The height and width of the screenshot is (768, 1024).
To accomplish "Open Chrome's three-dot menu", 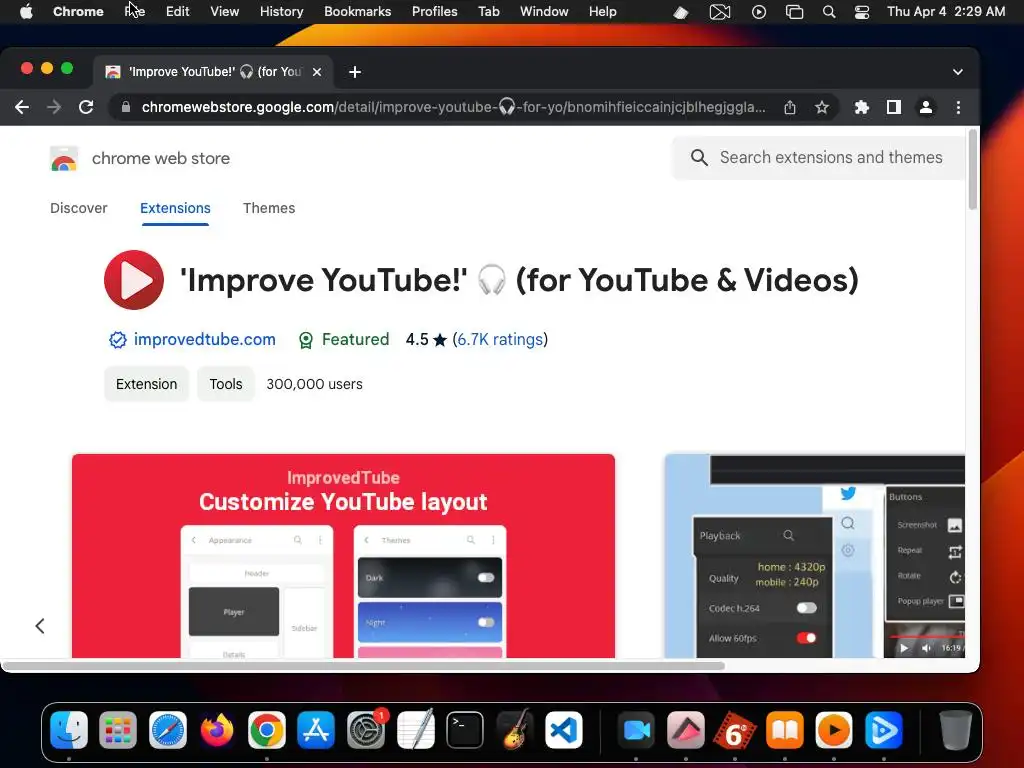I will pyautogui.click(x=958, y=107).
